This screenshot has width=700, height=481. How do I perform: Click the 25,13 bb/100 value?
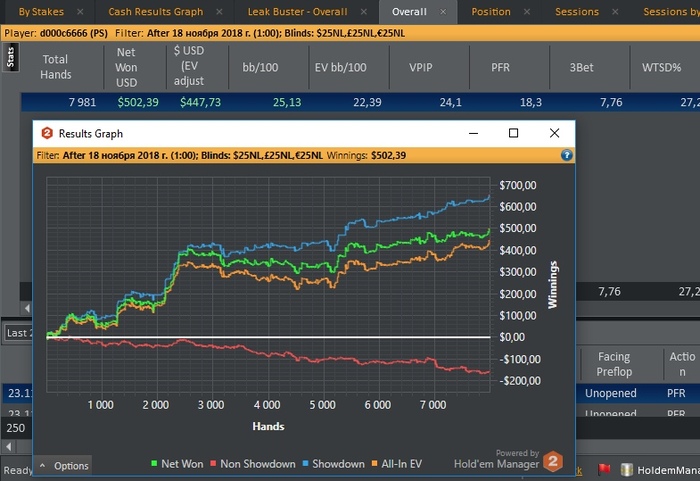287,102
